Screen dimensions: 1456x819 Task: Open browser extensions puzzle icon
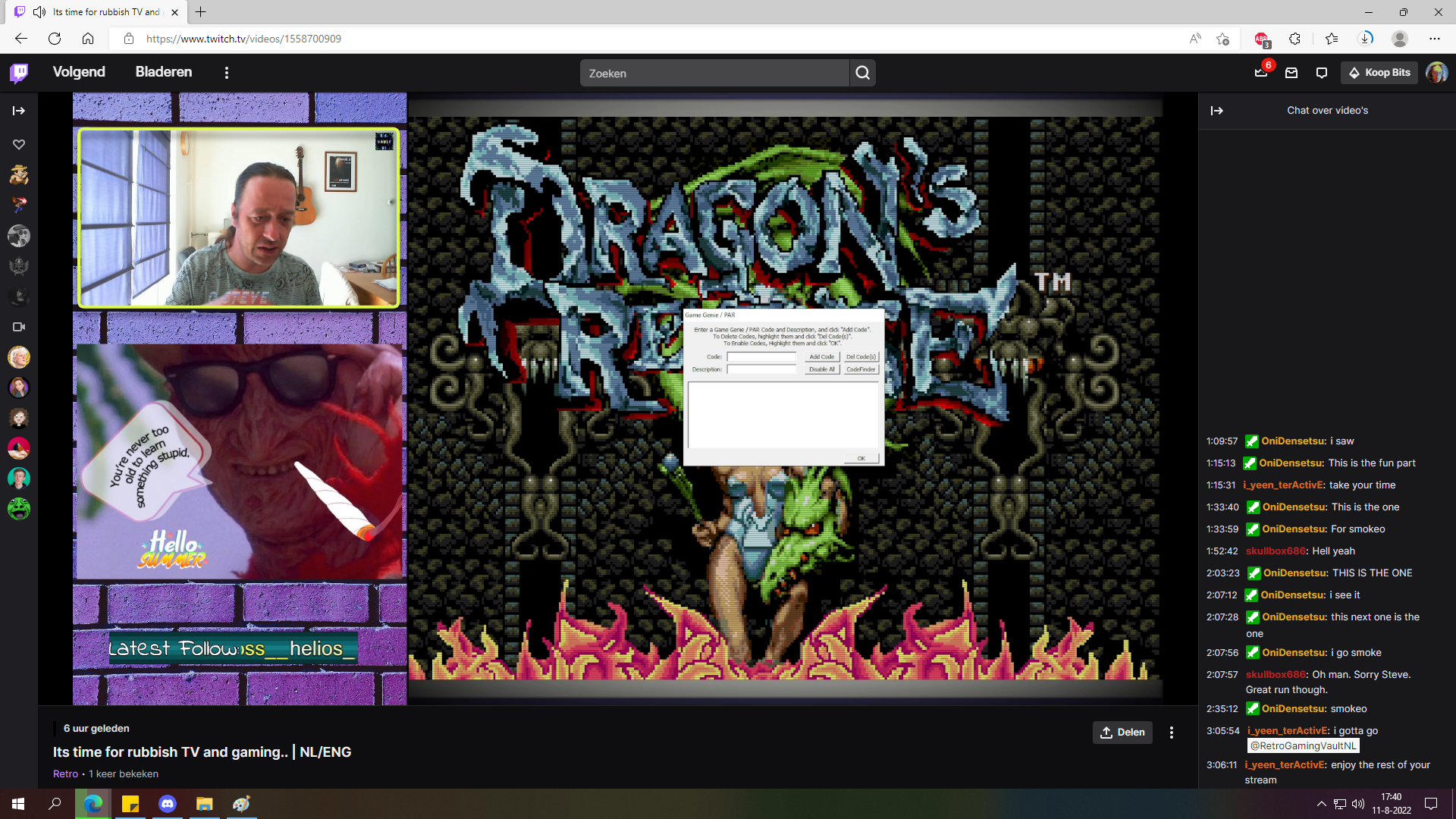click(1294, 39)
